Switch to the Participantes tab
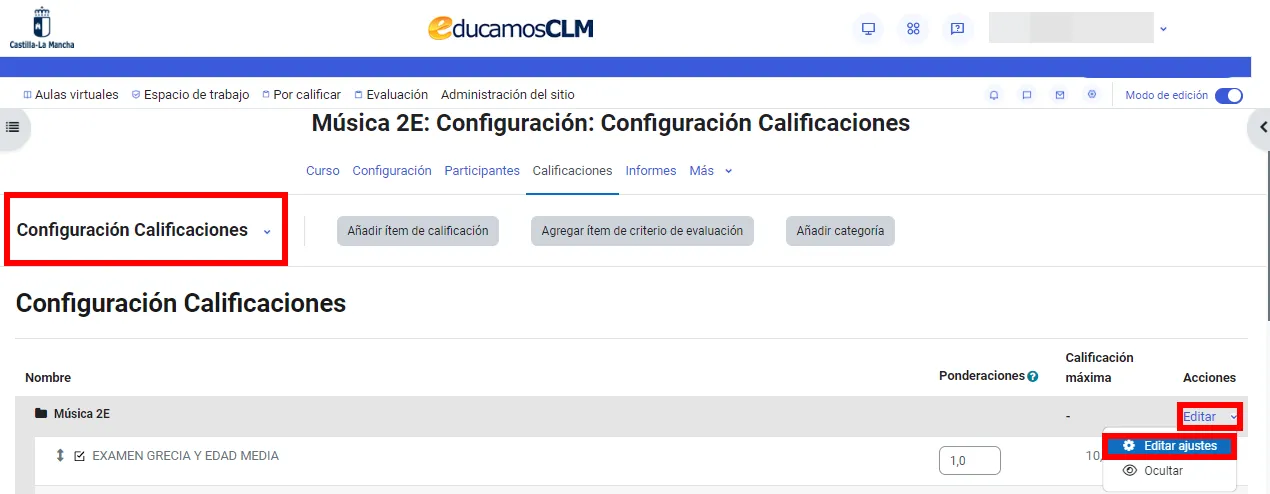The height and width of the screenshot is (494, 1270). pyautogui.click(x=482, y=171)
